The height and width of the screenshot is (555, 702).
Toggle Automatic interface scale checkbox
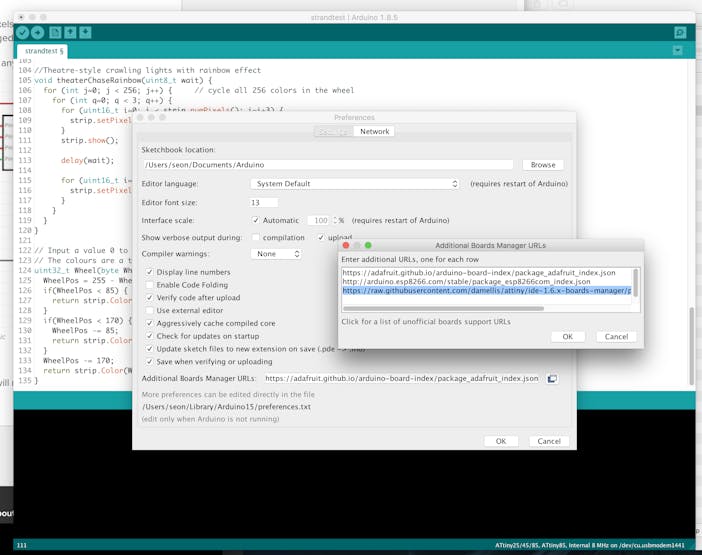coord(255,220)
